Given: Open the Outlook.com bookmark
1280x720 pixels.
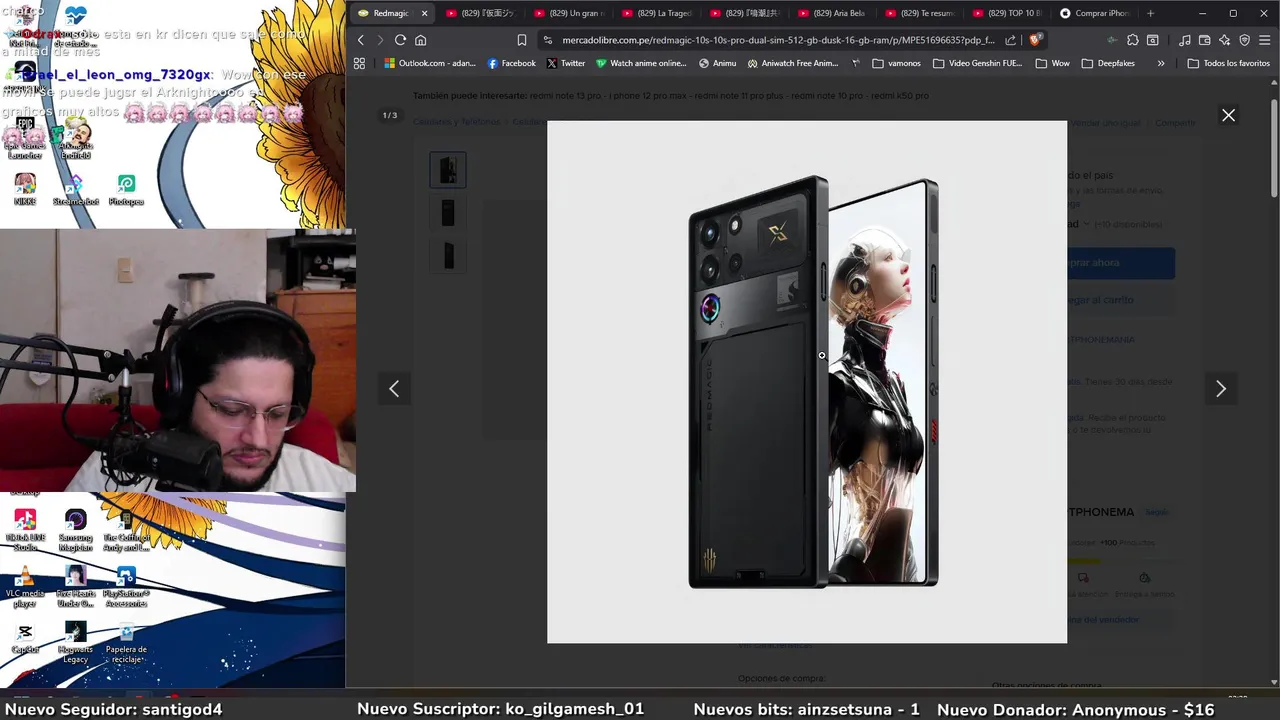Looking at the screenshot, I should (430, 63).
